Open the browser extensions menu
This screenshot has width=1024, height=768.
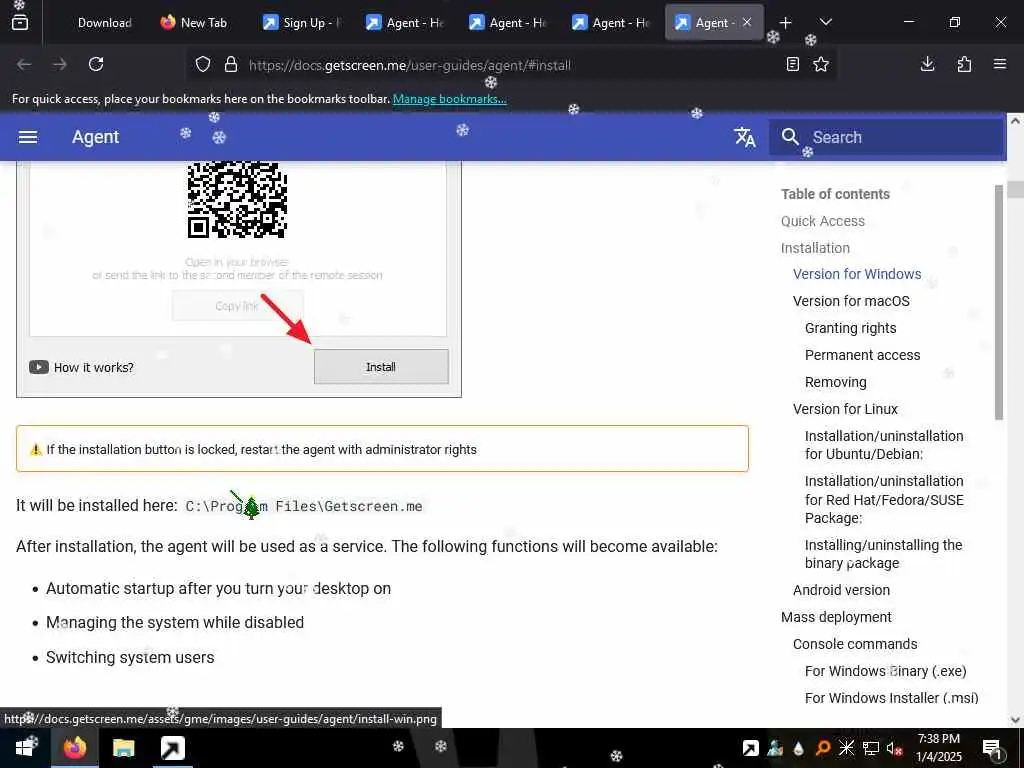[964, 64]
